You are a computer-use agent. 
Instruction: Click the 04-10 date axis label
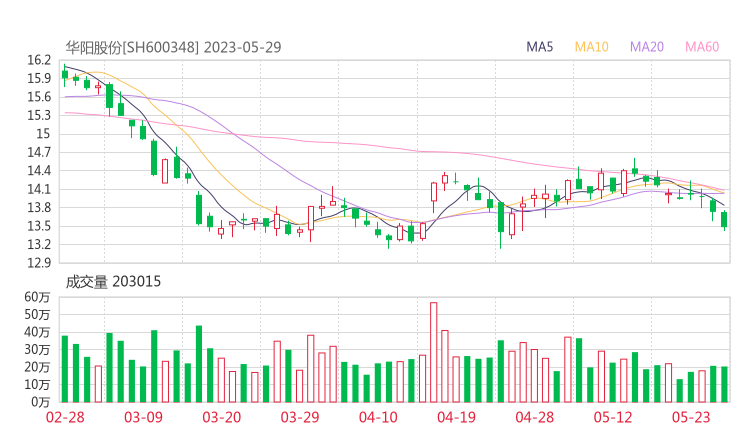(x=378, y=417)
